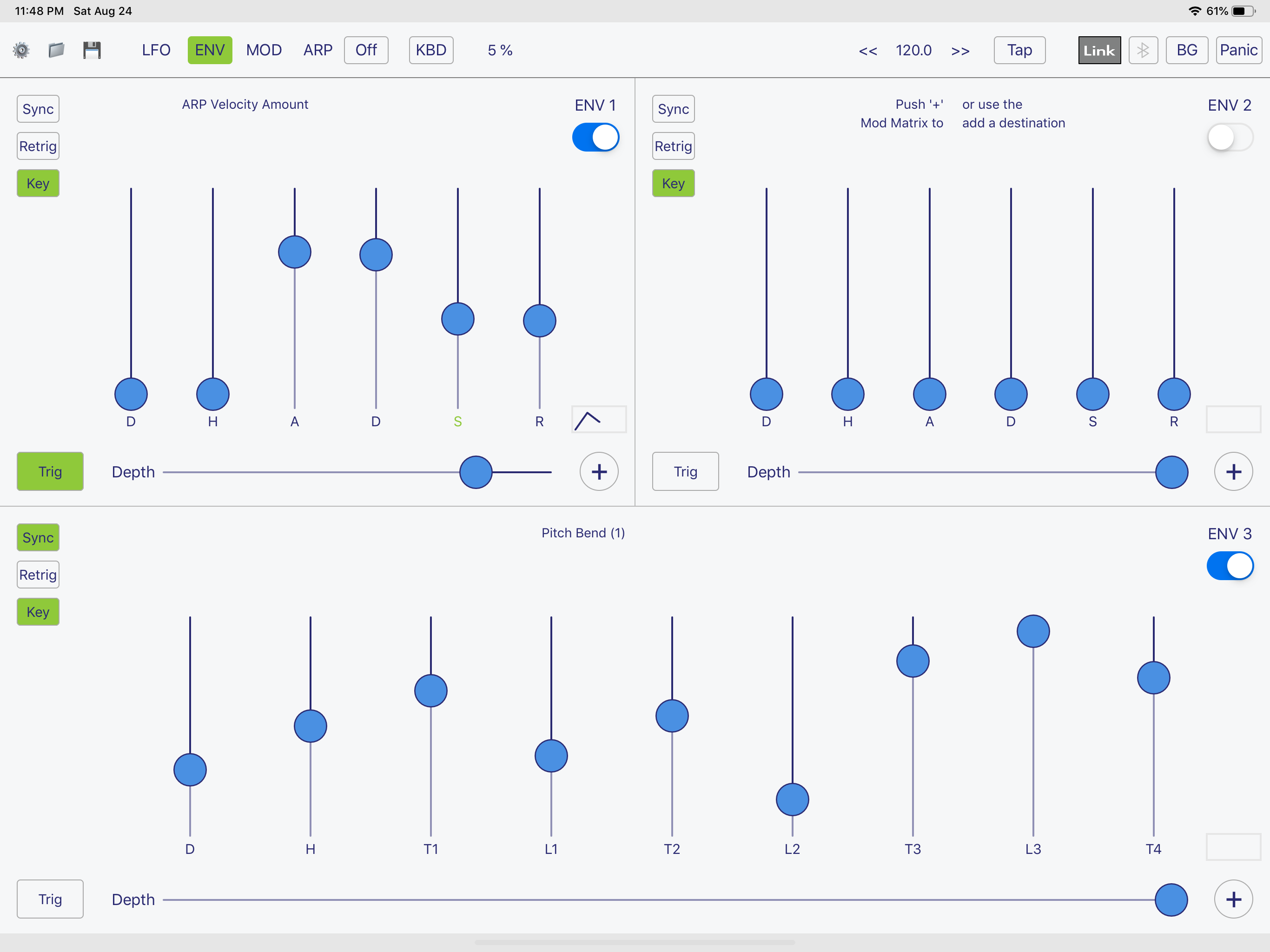Switch to the LFO tab

click(156, 51)
